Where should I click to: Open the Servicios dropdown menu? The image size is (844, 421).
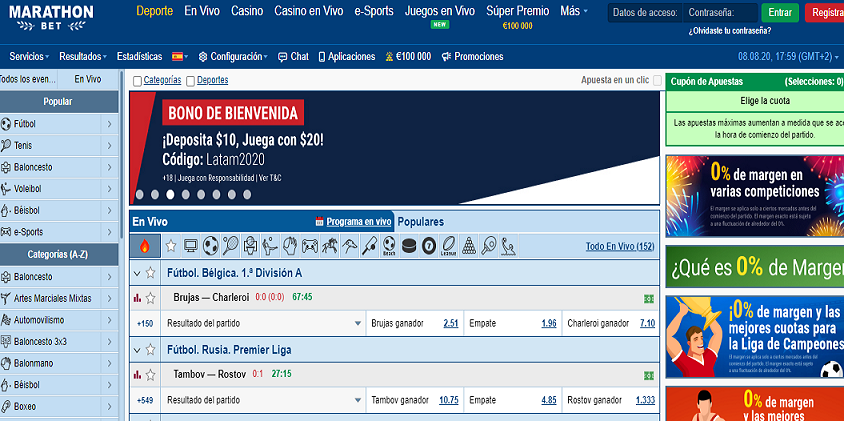(x=30, y=57)
